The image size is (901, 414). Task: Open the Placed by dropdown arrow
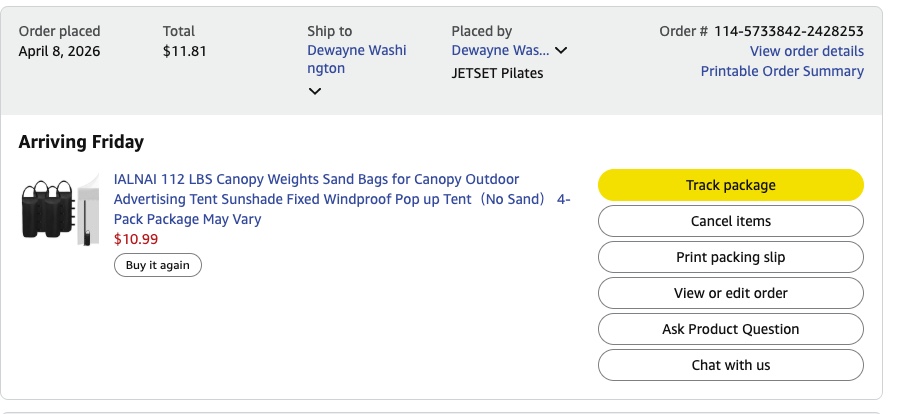pos(561,51)
